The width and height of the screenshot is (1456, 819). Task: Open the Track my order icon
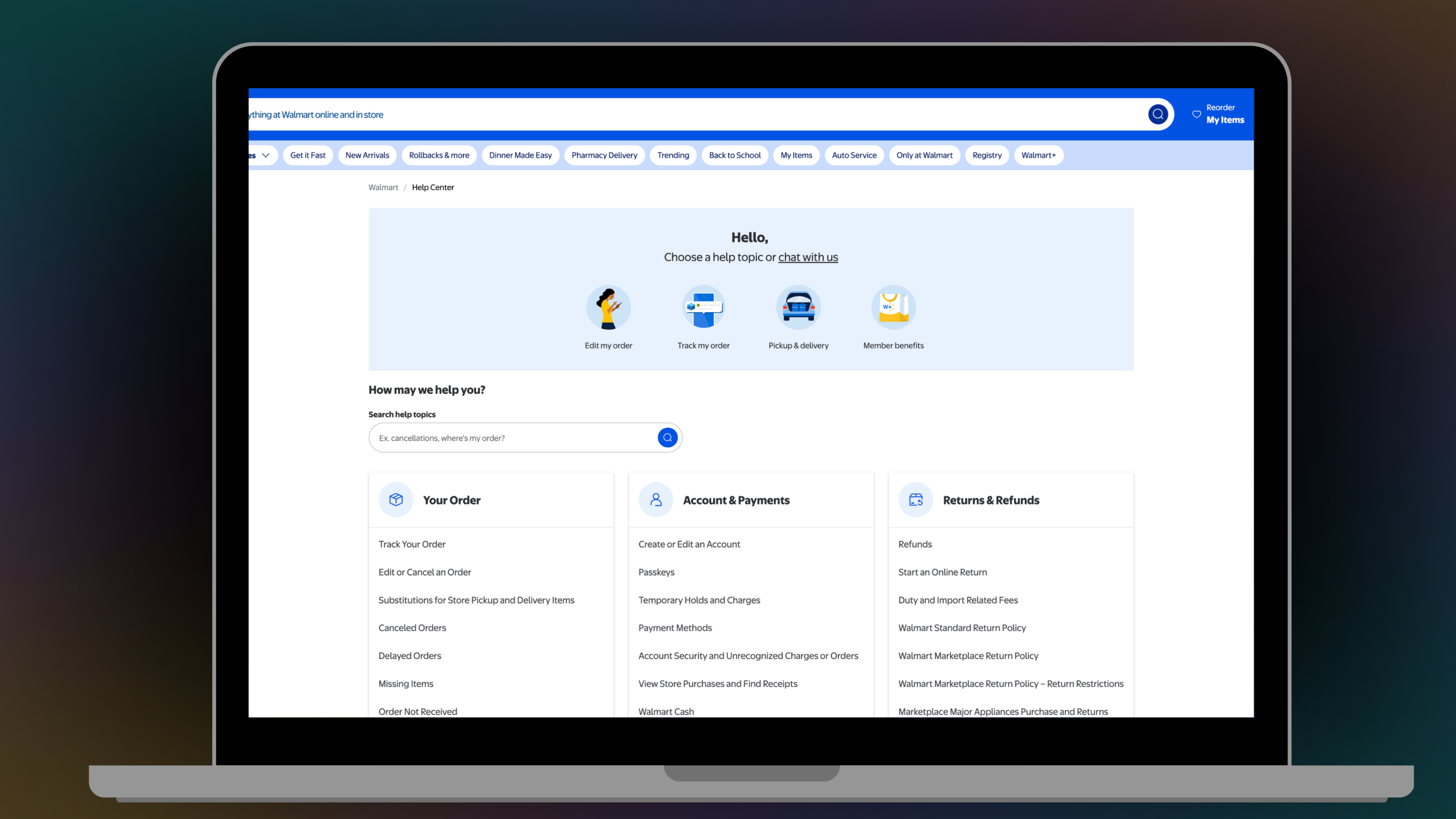(704, 308)
